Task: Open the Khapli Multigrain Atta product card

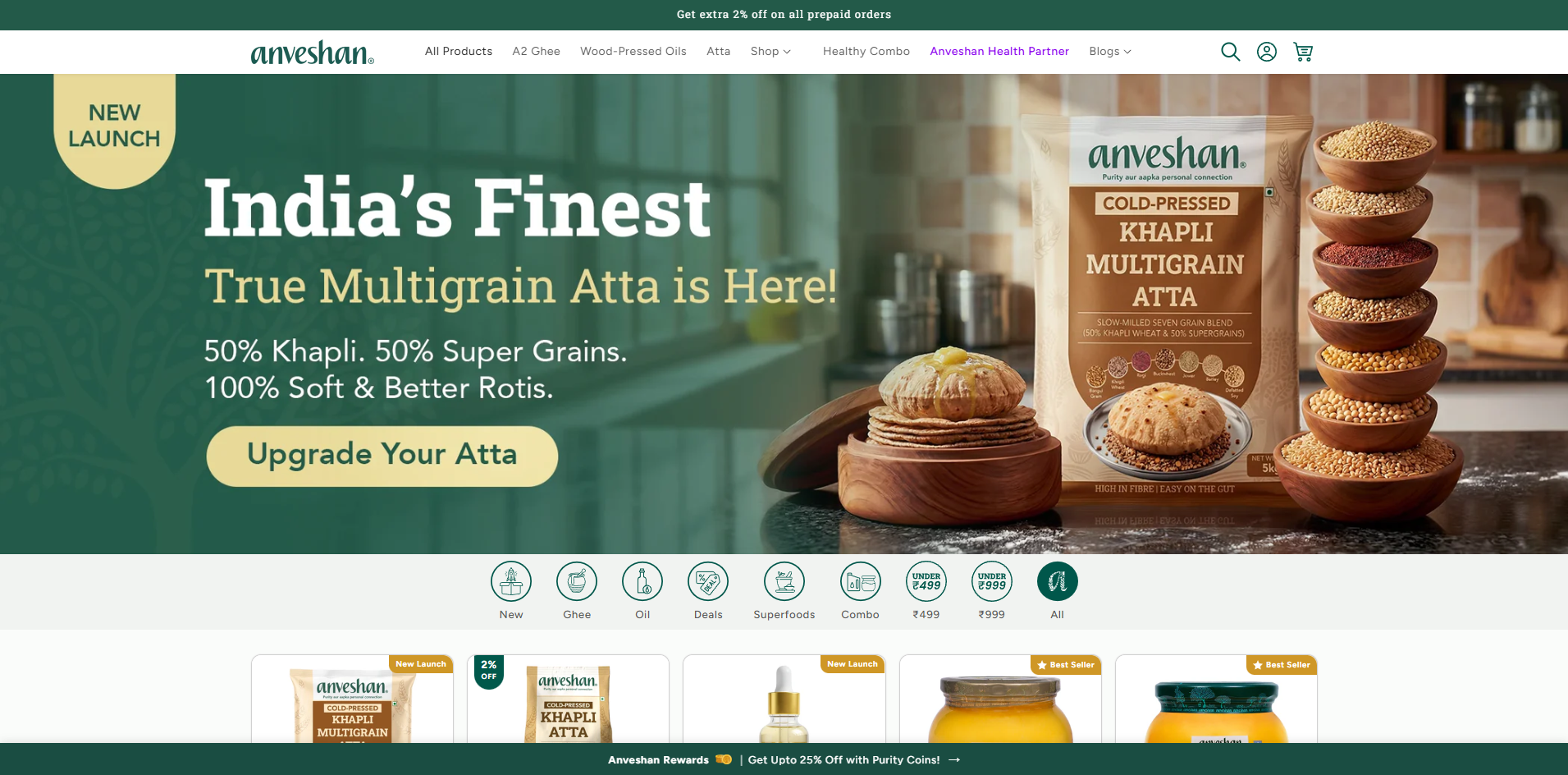Action: pyautogui.click(x=353, y=699)
